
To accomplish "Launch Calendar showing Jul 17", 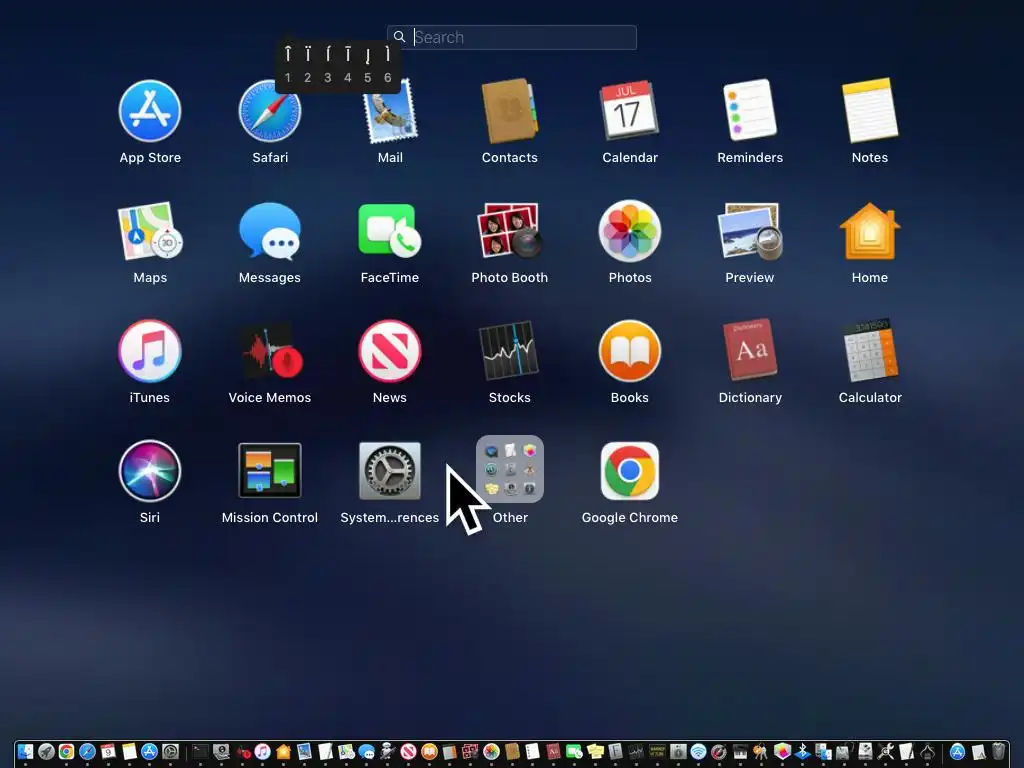I will click(x=630, y=112).
